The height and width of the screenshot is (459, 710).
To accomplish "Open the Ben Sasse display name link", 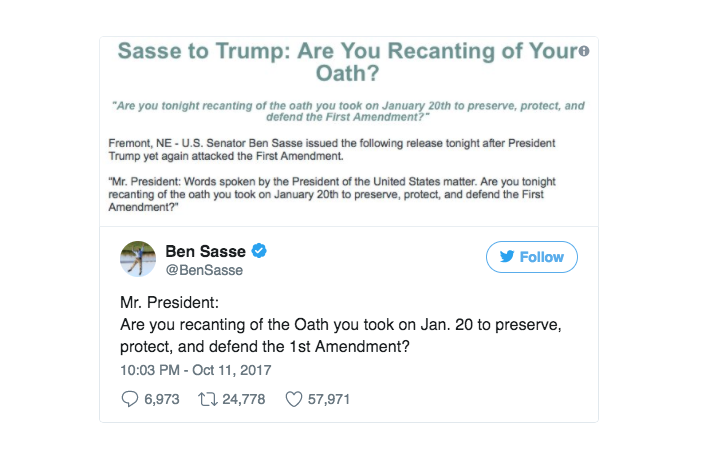I will click(205, 251).
